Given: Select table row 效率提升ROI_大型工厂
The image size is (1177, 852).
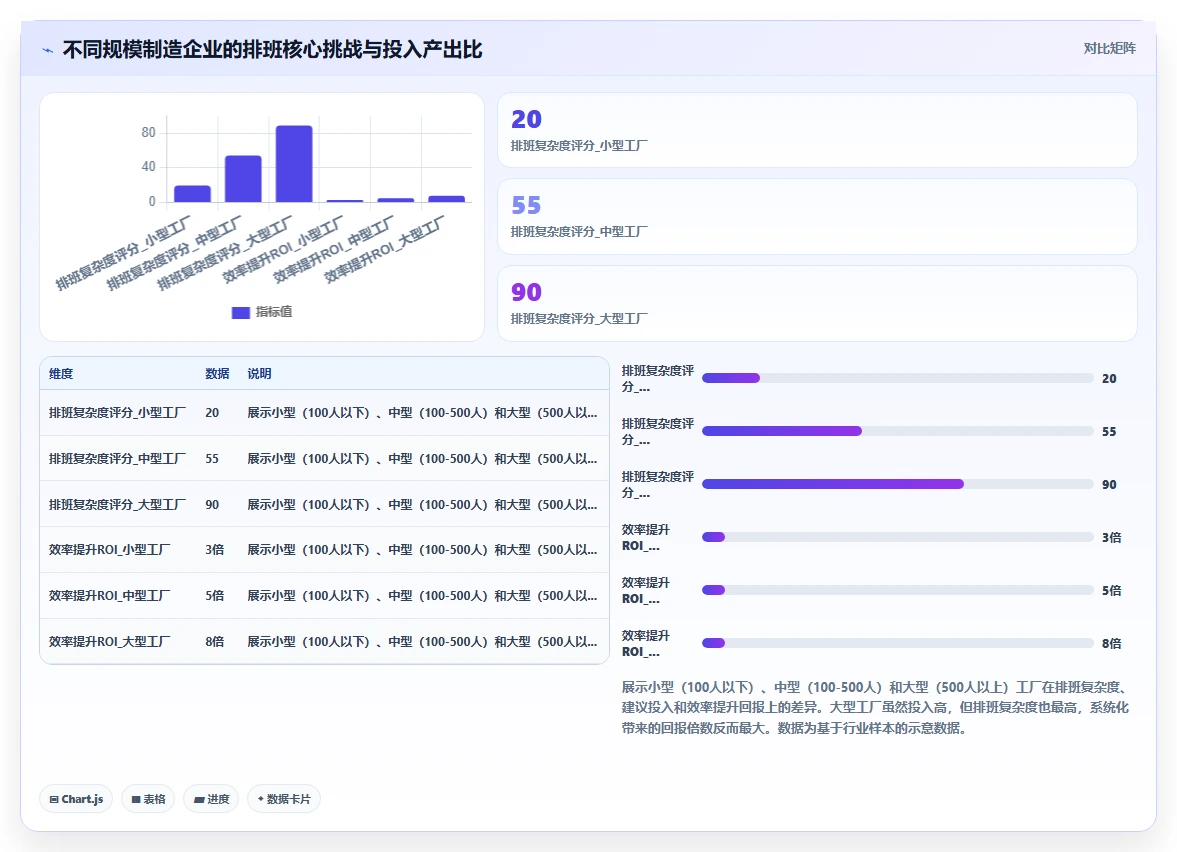Looking at the screenshot, I should coord(324,642).
